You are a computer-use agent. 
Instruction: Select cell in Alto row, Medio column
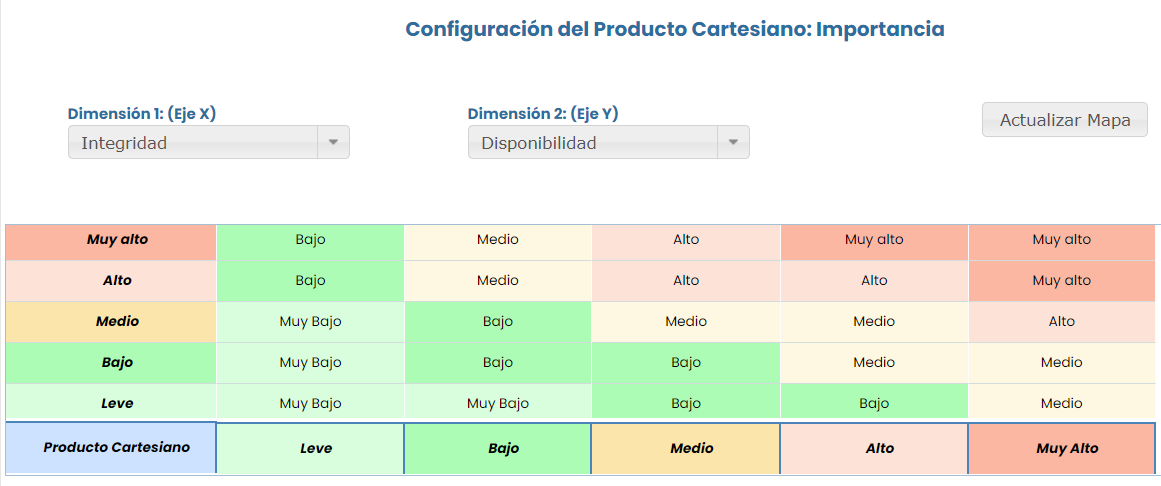point(686,281)
